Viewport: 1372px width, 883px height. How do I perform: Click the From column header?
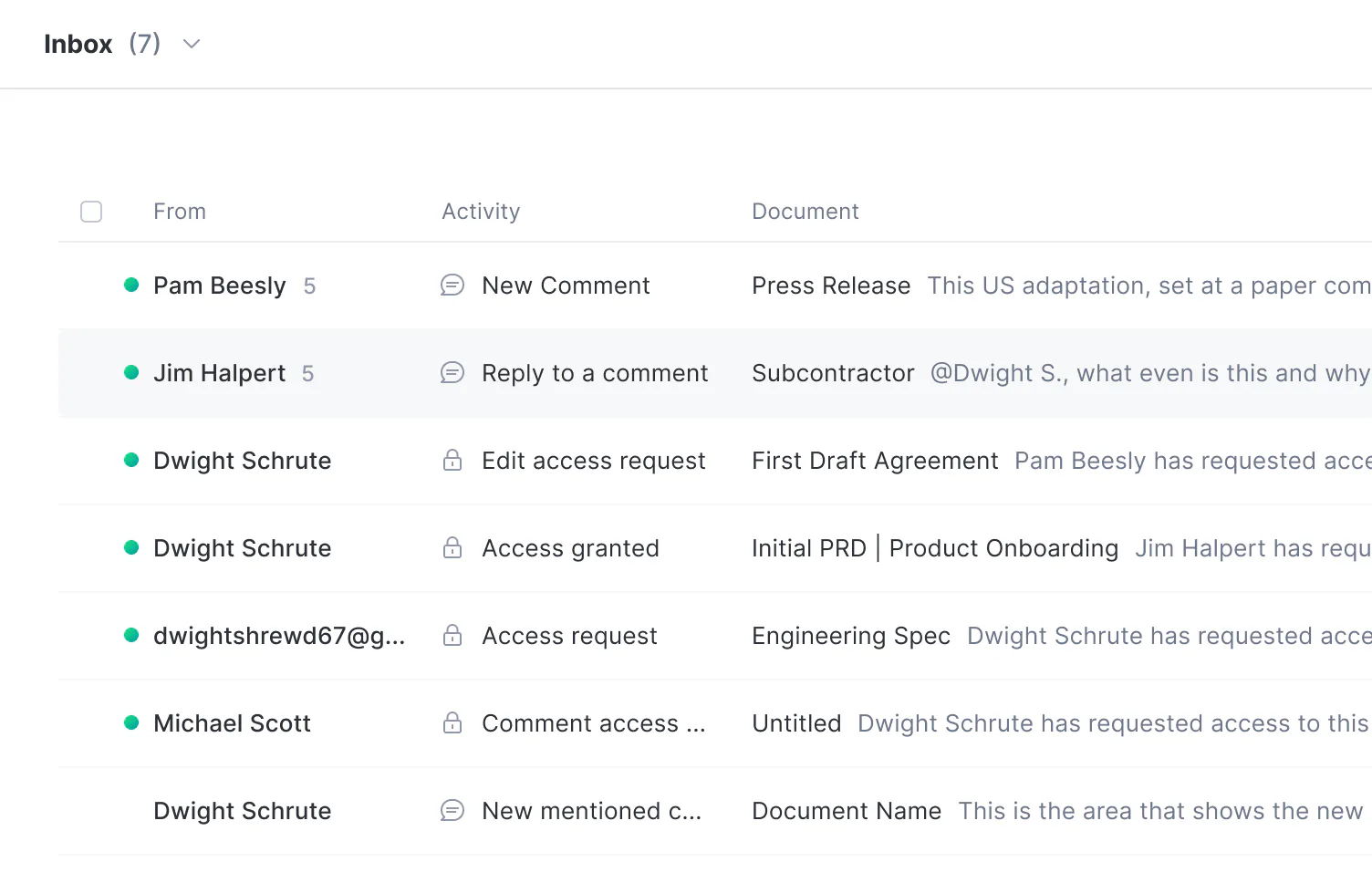pos(180,212)
